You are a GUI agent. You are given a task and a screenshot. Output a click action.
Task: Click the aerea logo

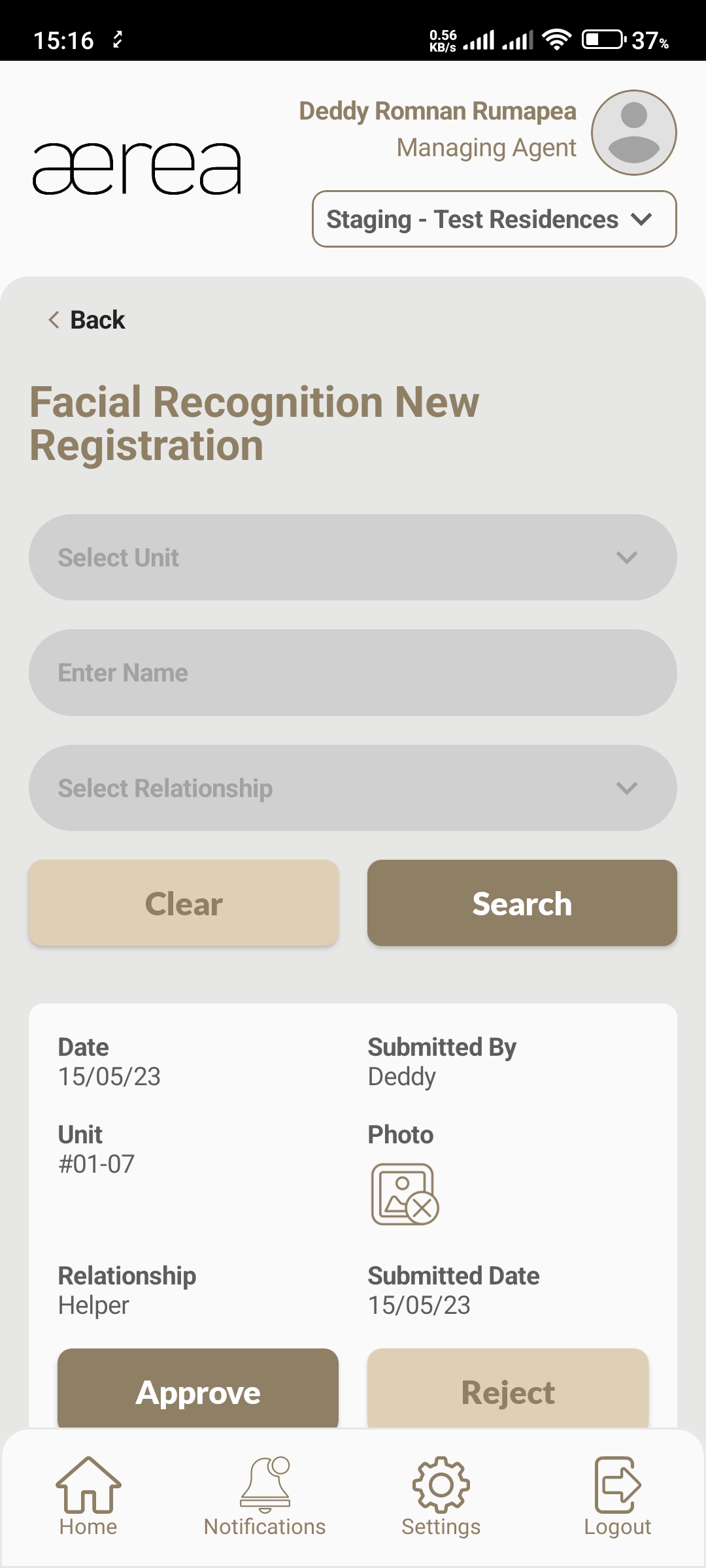point(137,169)
